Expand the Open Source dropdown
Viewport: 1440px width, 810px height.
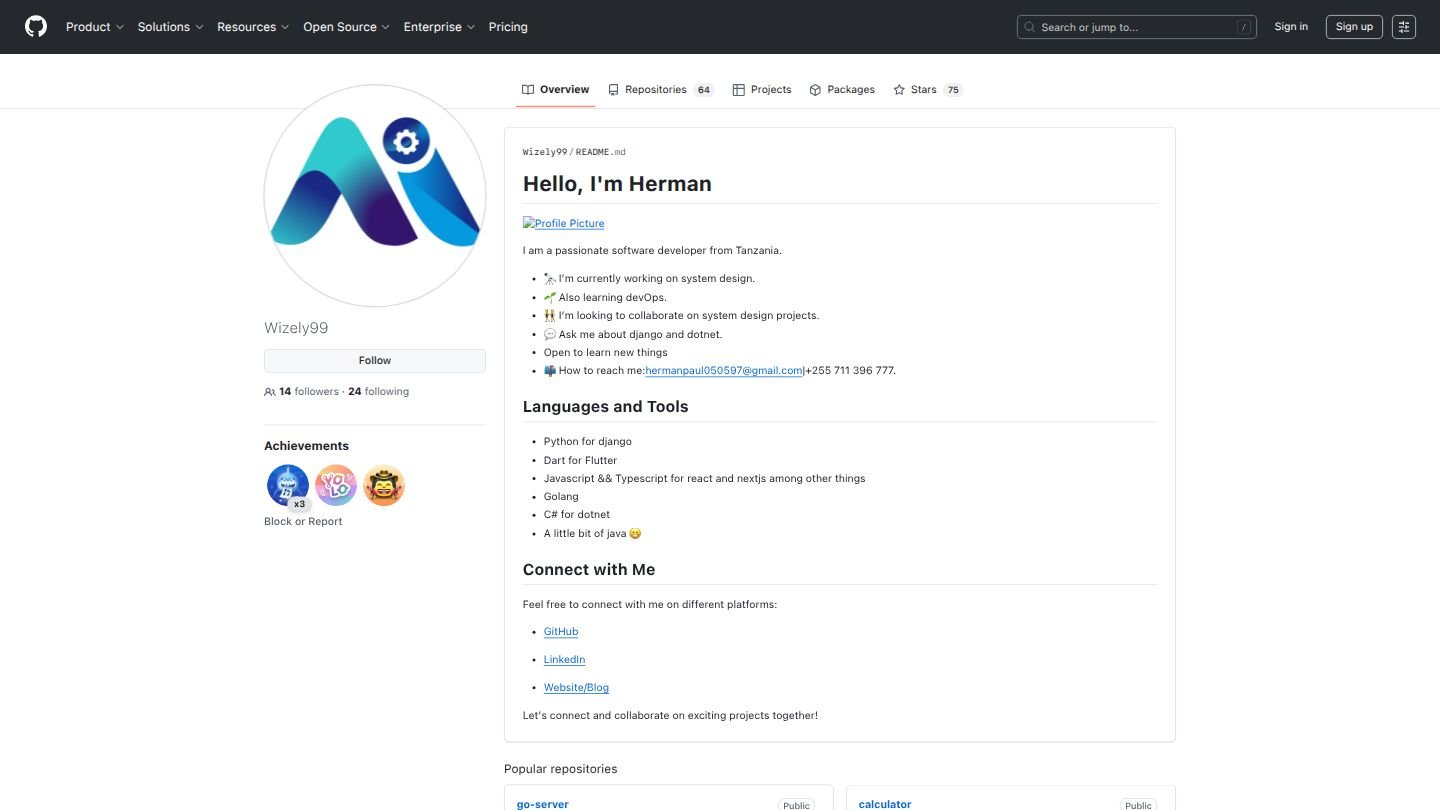[x=346, y=27]
